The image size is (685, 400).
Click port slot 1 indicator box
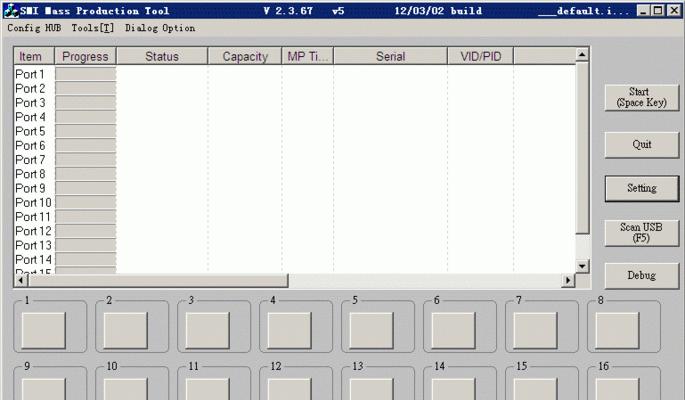tap(44, 331)
